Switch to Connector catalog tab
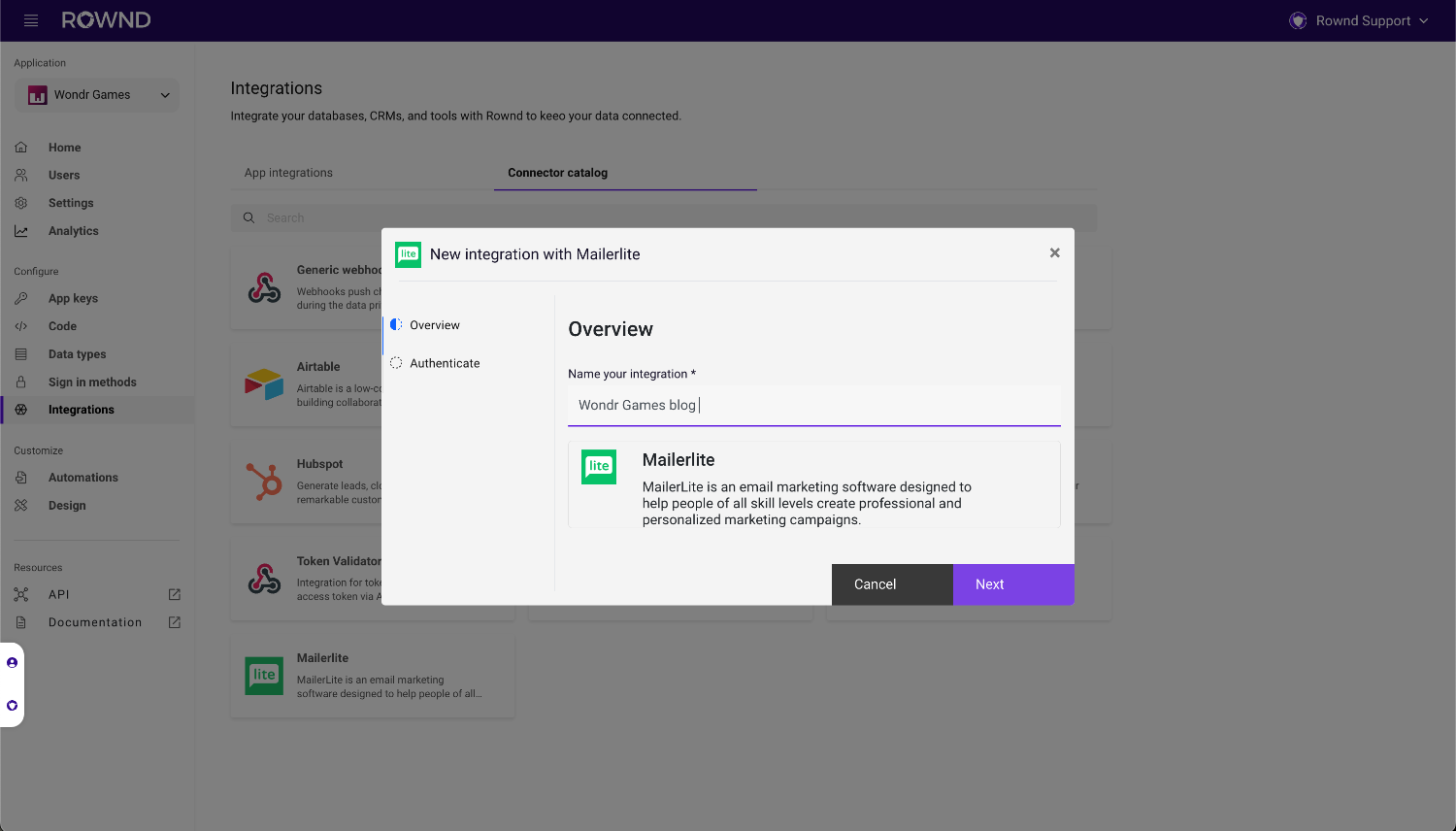The height and width of the screenshot is (831, 1456). coord(557,173)
